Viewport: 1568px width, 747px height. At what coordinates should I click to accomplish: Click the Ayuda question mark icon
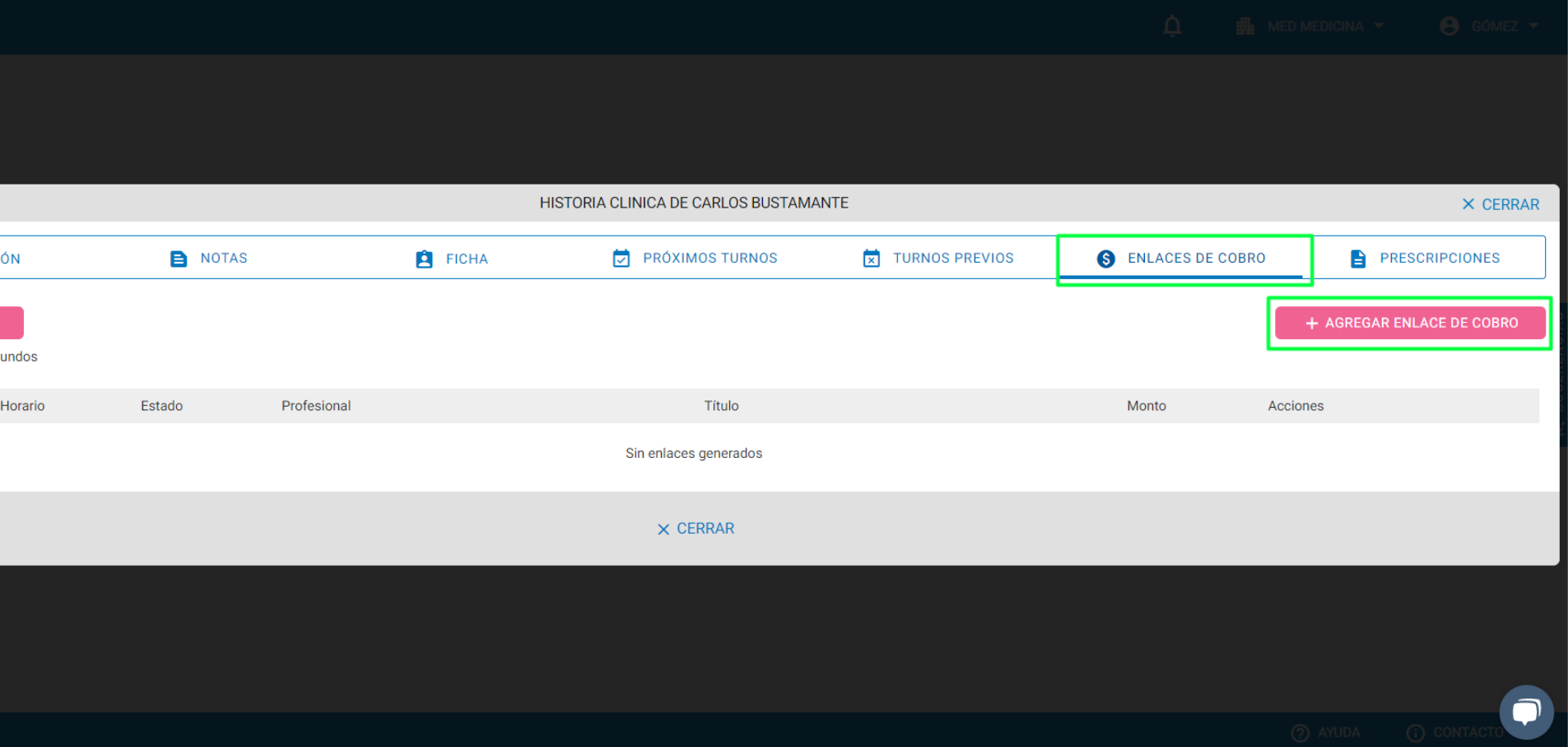pyautogui.click(x=1300, y=733)
